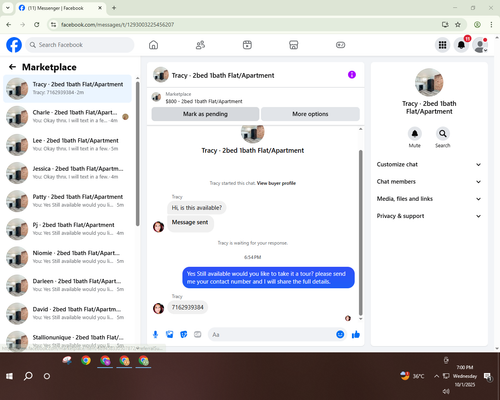Click the chat listing thumbnail in right panel
The height and width of the screenshot is (400, 500).
coord(429,82)
